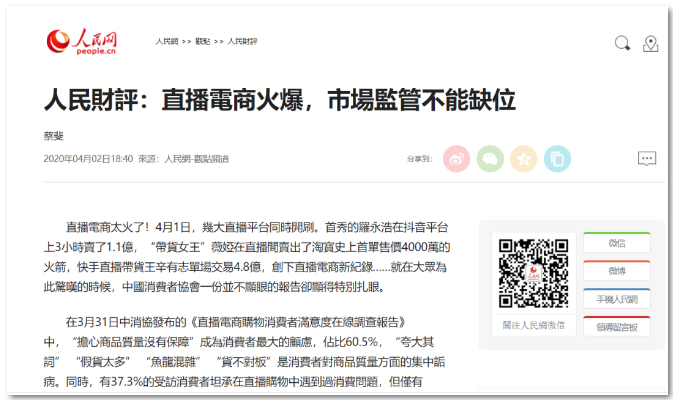Open the 觀點 breadcrumb section
The image size is (673, 400).
point(203,41)
